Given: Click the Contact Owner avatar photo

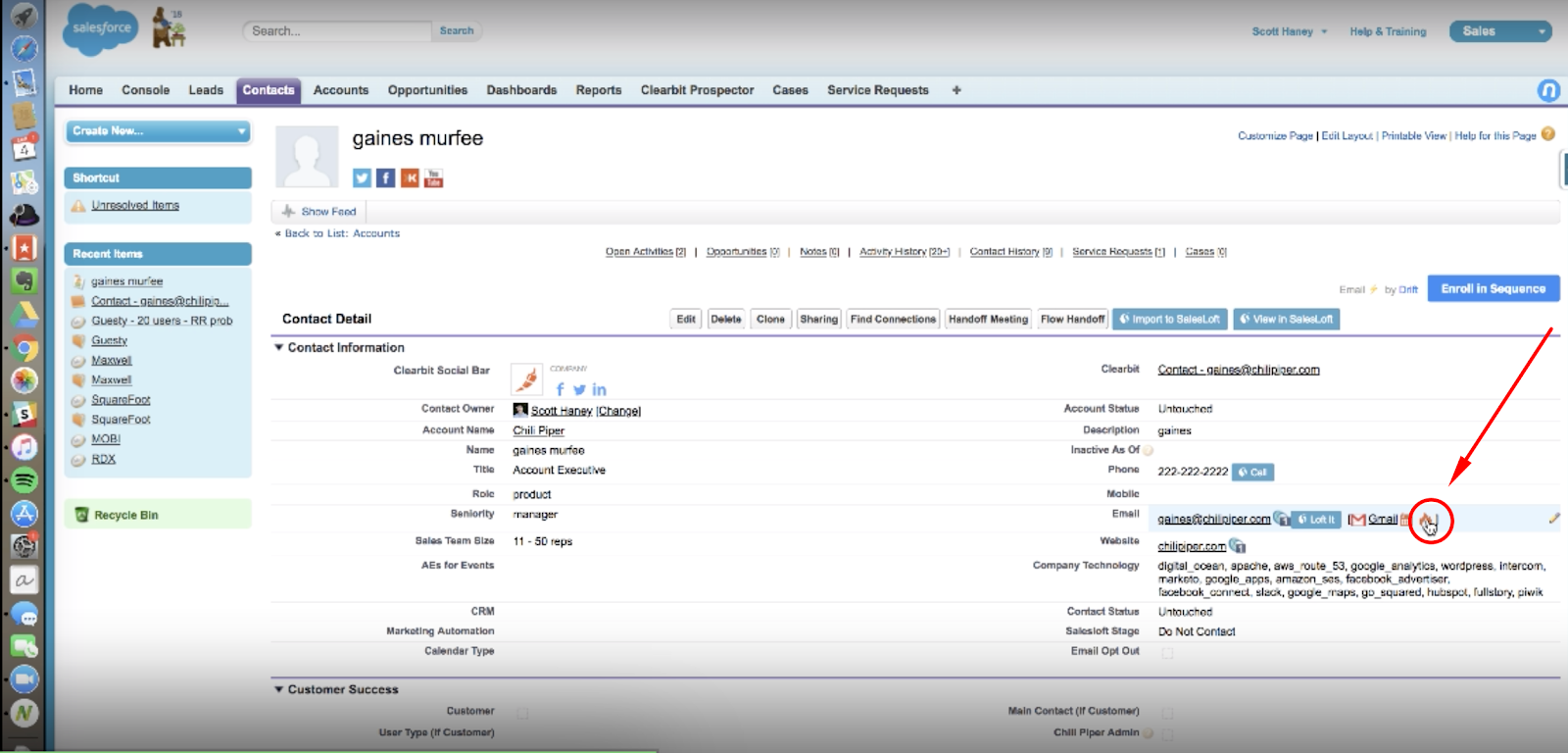Looking at the screenshot, I should click(520, 410).
